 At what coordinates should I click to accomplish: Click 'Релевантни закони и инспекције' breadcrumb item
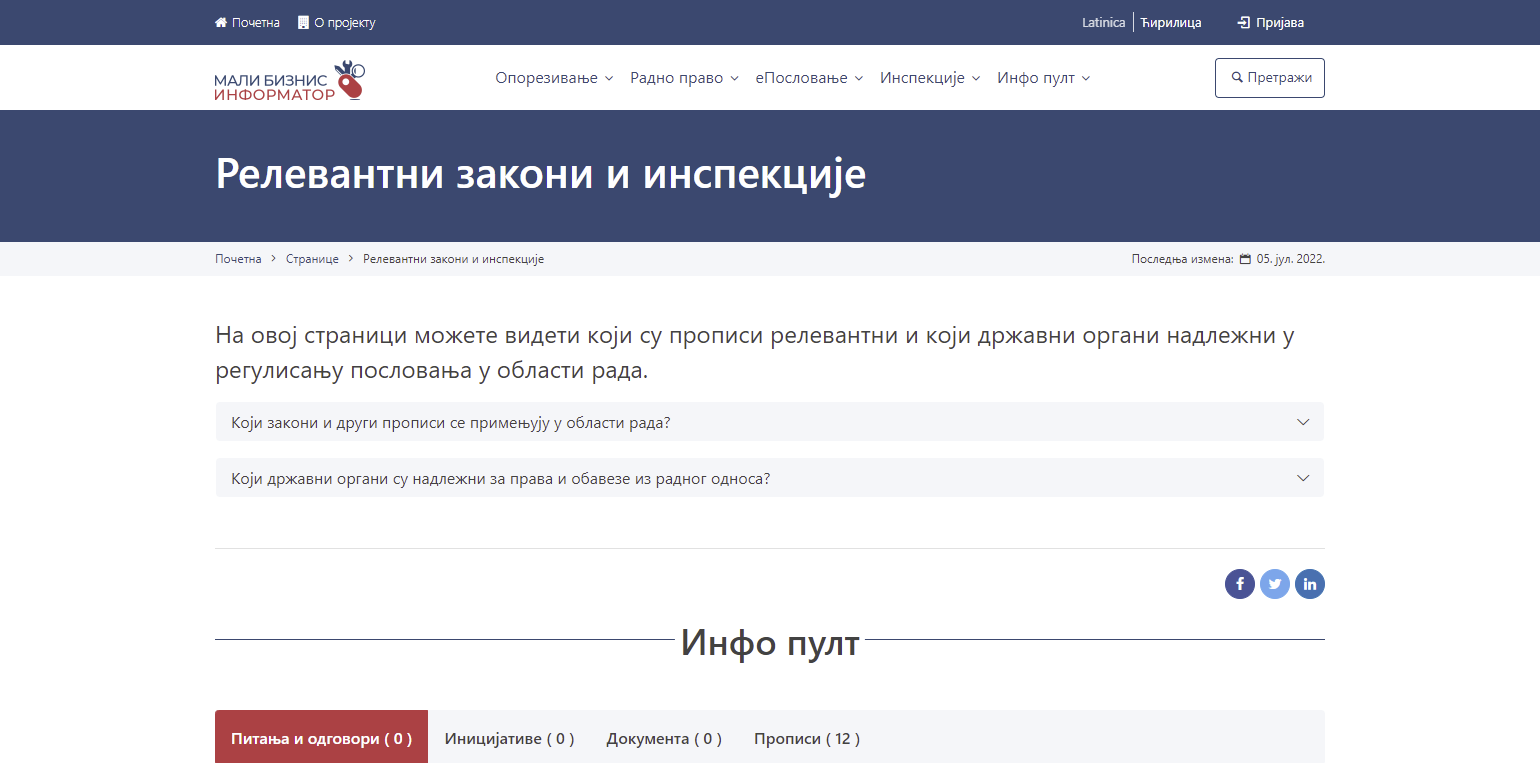[453, 259]
